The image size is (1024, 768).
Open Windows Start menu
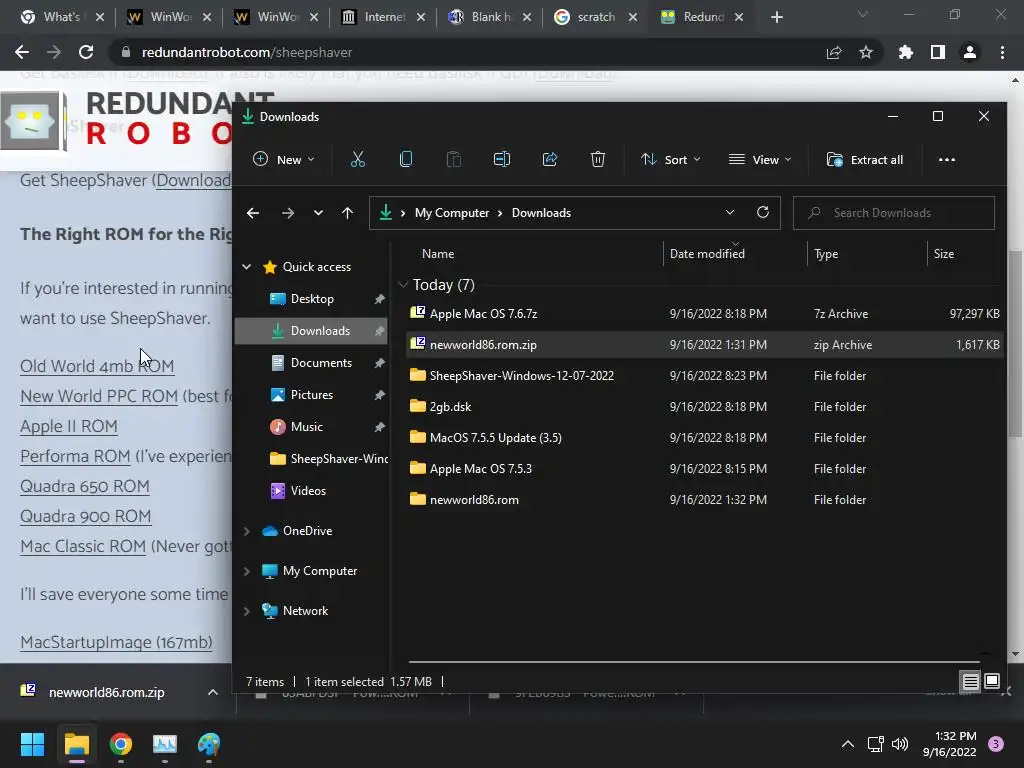32,744
